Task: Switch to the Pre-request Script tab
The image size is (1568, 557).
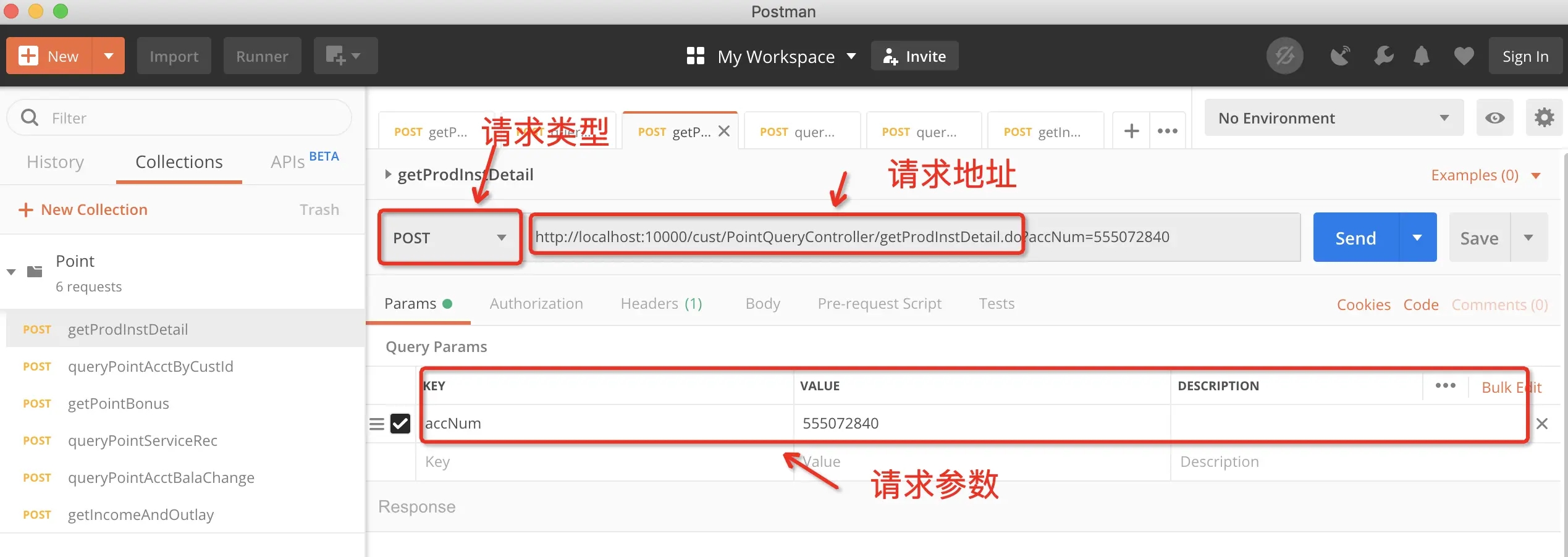Action: (879, 304)
